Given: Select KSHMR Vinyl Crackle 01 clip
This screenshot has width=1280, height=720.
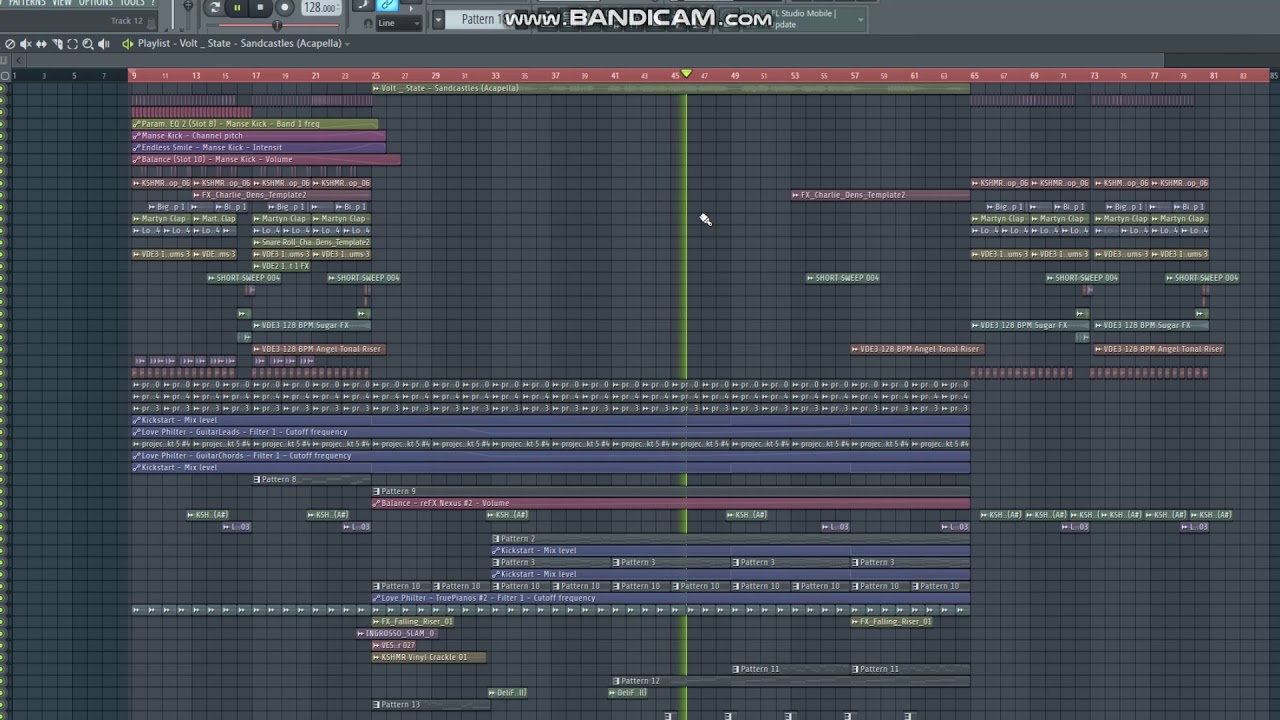Looking at the screenshot, I should pyautogui.click(x=429, y=657).
